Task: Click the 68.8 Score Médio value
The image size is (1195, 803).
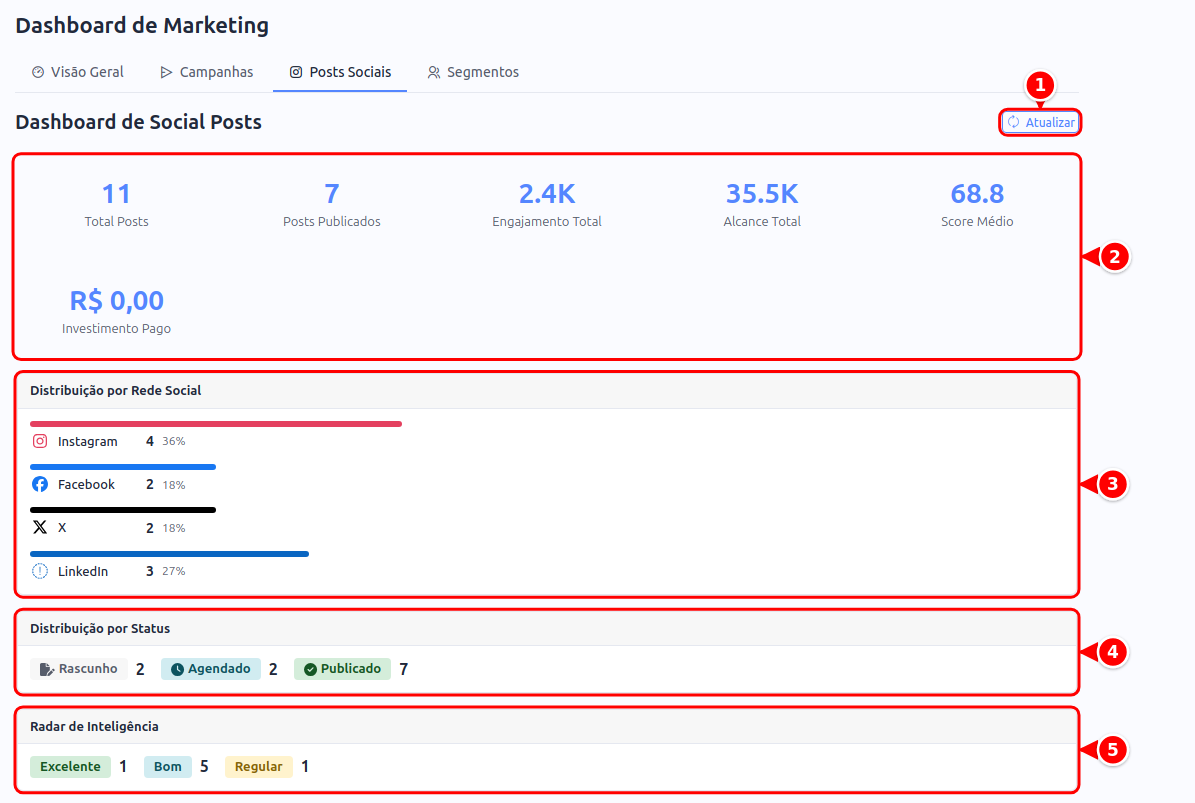Action: (x=977, y=194)
